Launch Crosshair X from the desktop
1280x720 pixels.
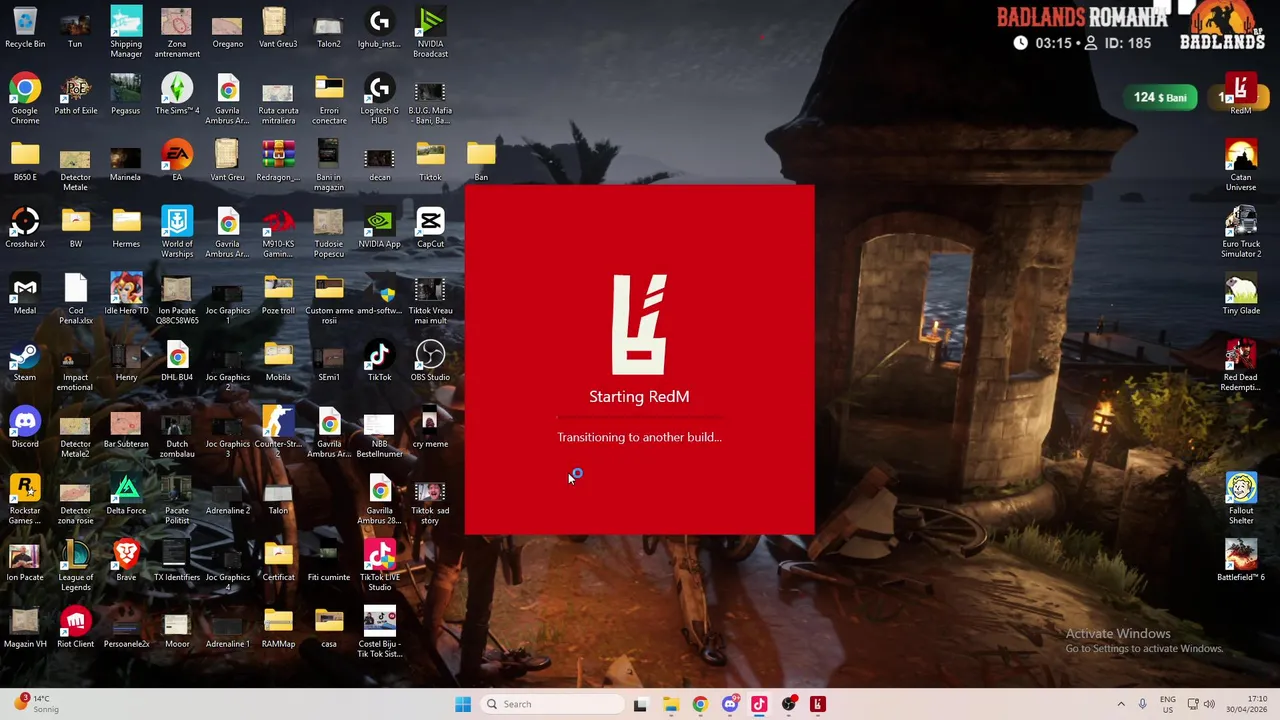(x=25, y=227)
